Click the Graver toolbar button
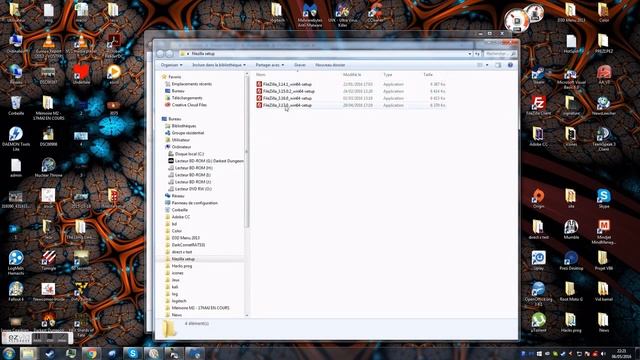This screenshot has height=360, width=640. click(300, 65)
